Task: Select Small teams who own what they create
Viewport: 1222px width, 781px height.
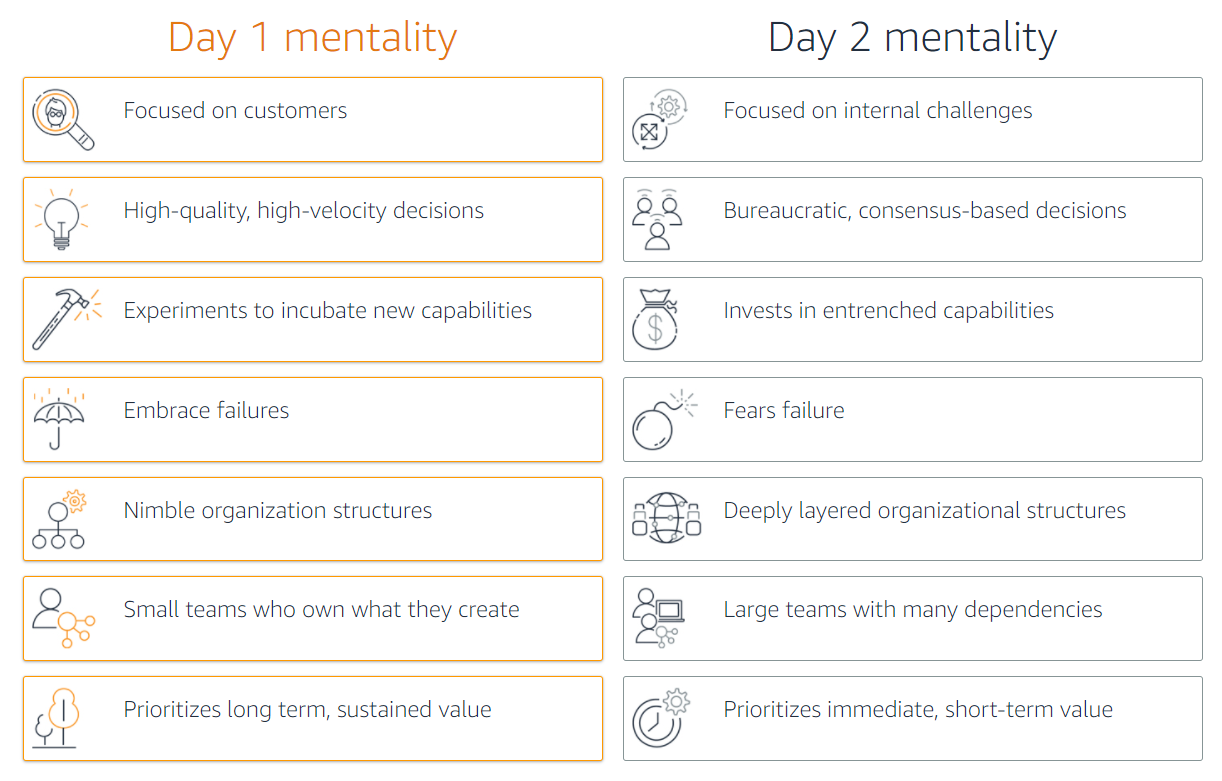Action: (x=321, y=610)
